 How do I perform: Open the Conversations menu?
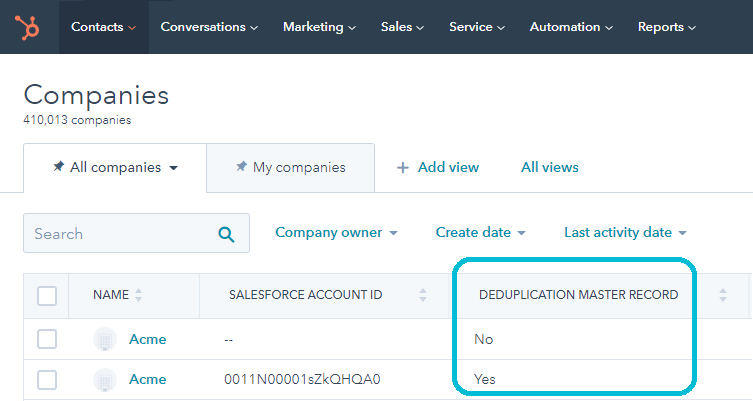pyautogui.click(x=209, y=27)
